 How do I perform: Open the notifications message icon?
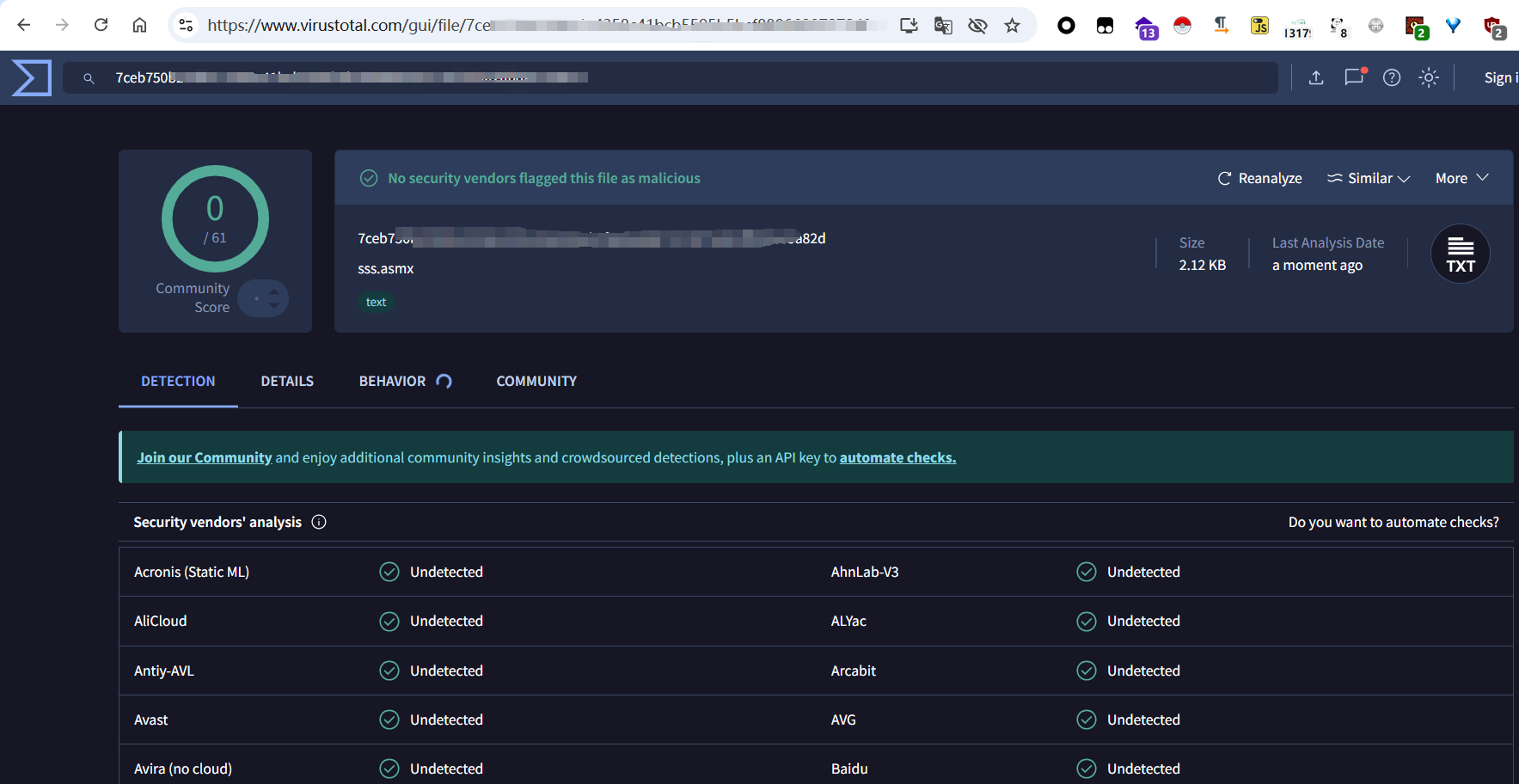1355,77
